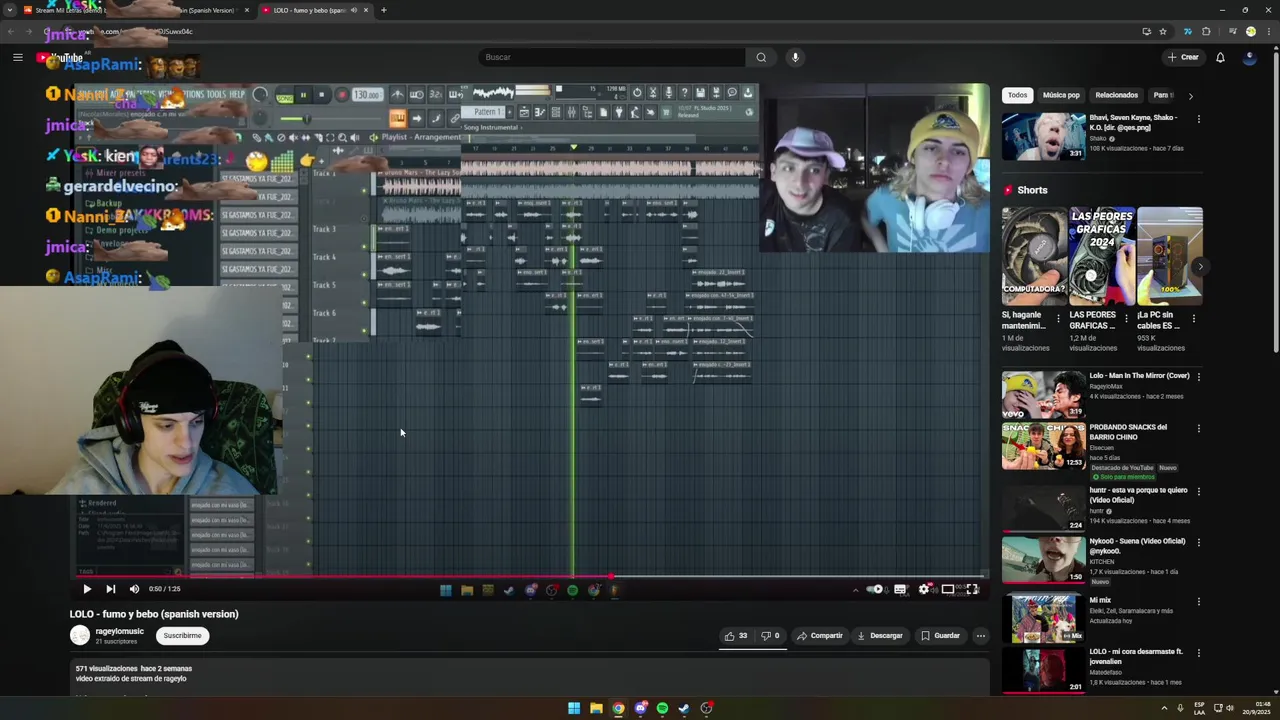Mute the video player volume
Screen dimensions: 1280x720
[x=134, y=589]
